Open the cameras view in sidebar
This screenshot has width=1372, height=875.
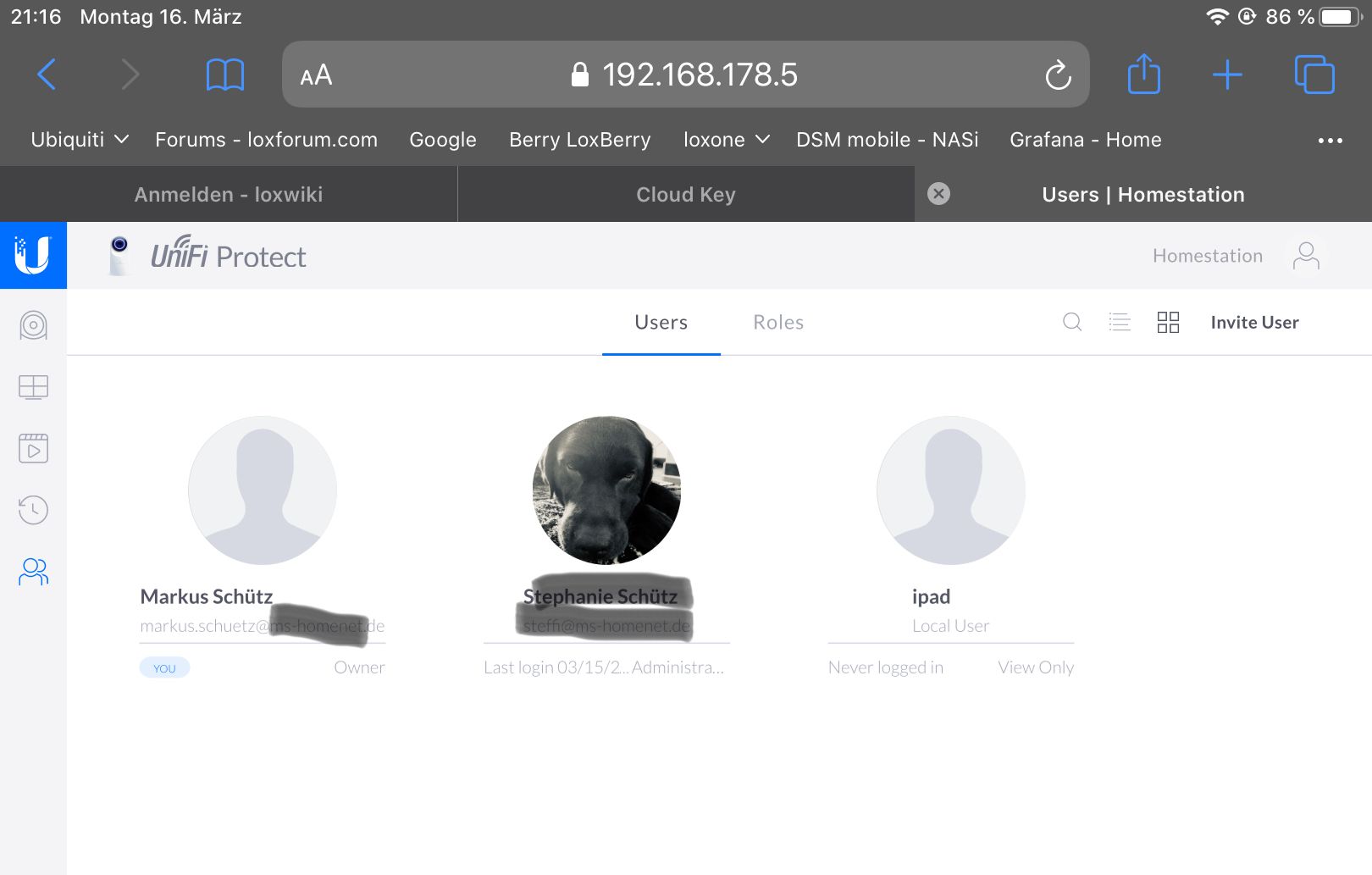pos(33,325)
